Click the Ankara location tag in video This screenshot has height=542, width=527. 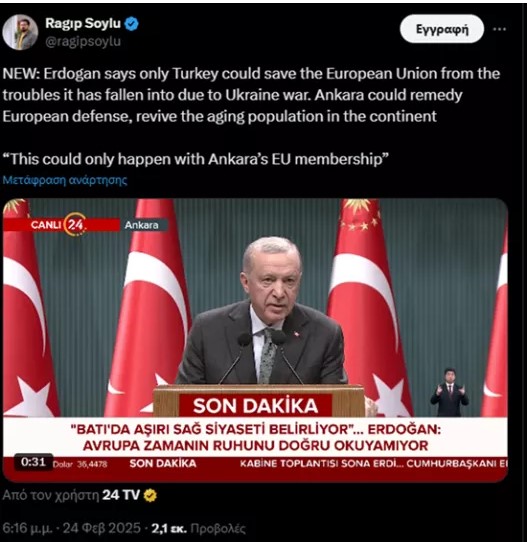(x=141, y=225)
